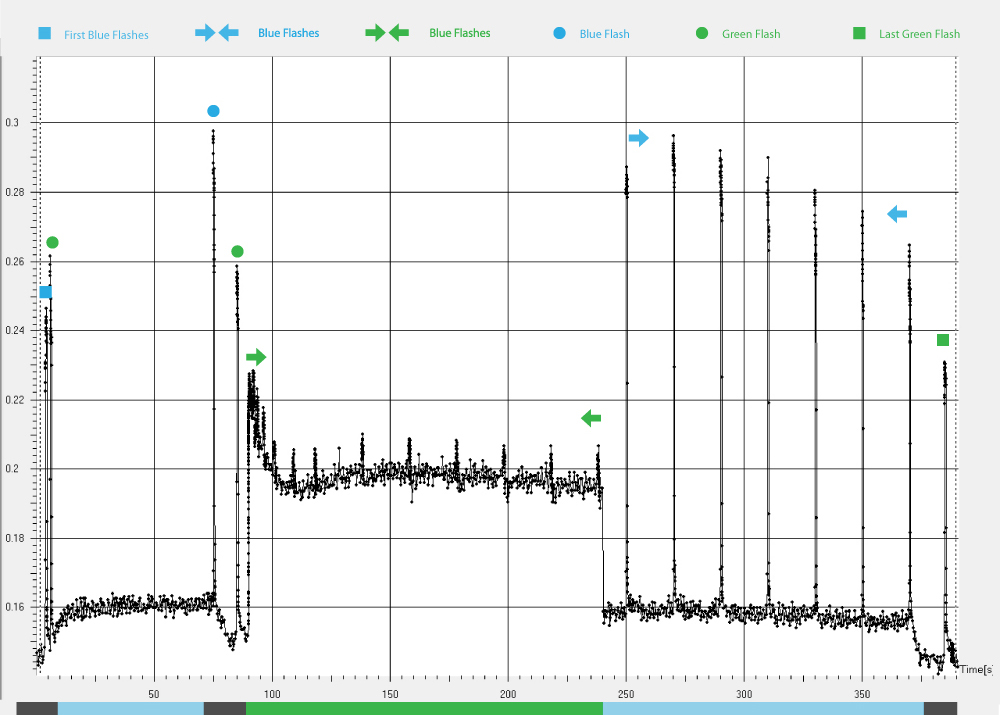Click the long light-blue segment on the right of the timeline bar
The height and width of the screenshot is (715, 1000).
(x=763, y=708)
